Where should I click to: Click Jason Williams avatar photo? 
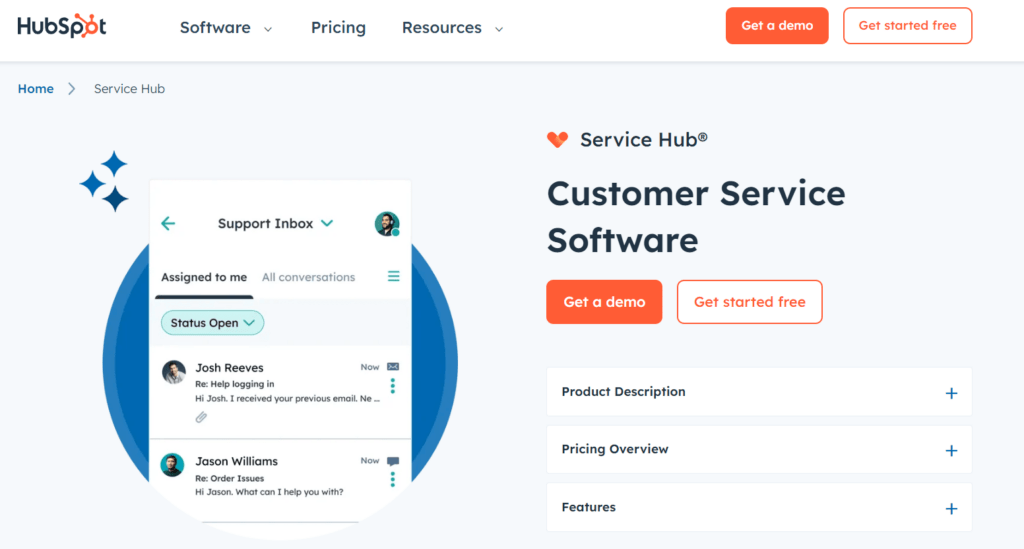click(x=172, y=465)
